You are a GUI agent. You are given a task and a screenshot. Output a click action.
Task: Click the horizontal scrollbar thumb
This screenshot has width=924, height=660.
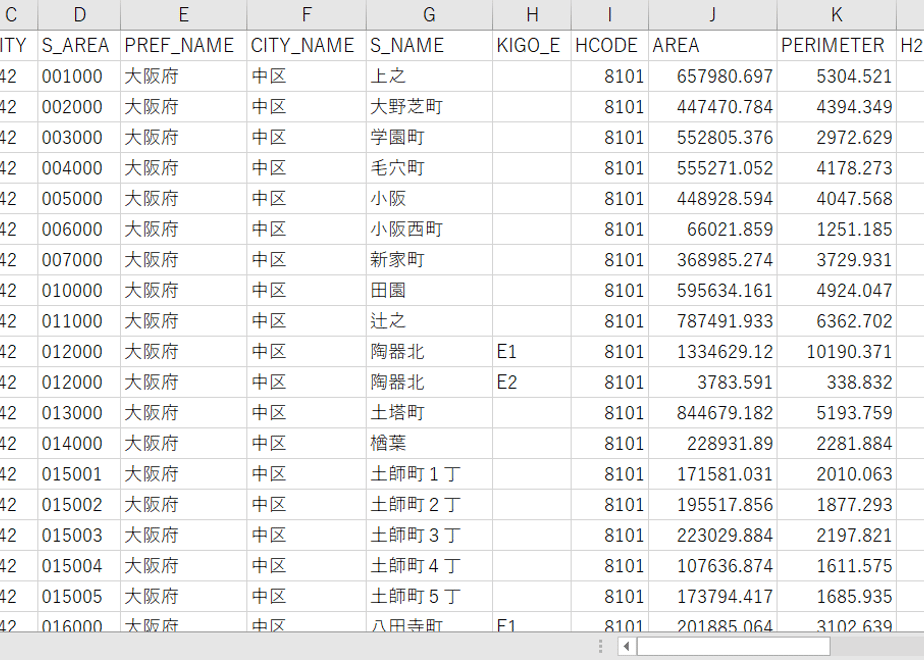(733, 646)
